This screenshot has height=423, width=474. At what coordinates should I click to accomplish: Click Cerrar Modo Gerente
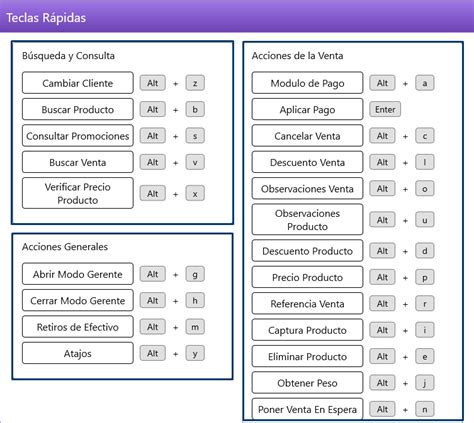click(78, 300)
